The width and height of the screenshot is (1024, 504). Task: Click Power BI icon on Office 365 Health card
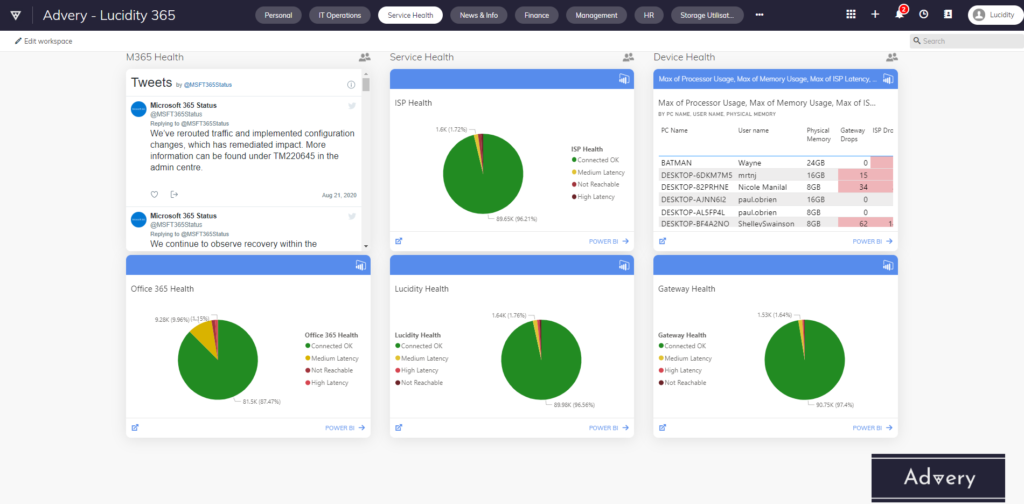point(360,265)
